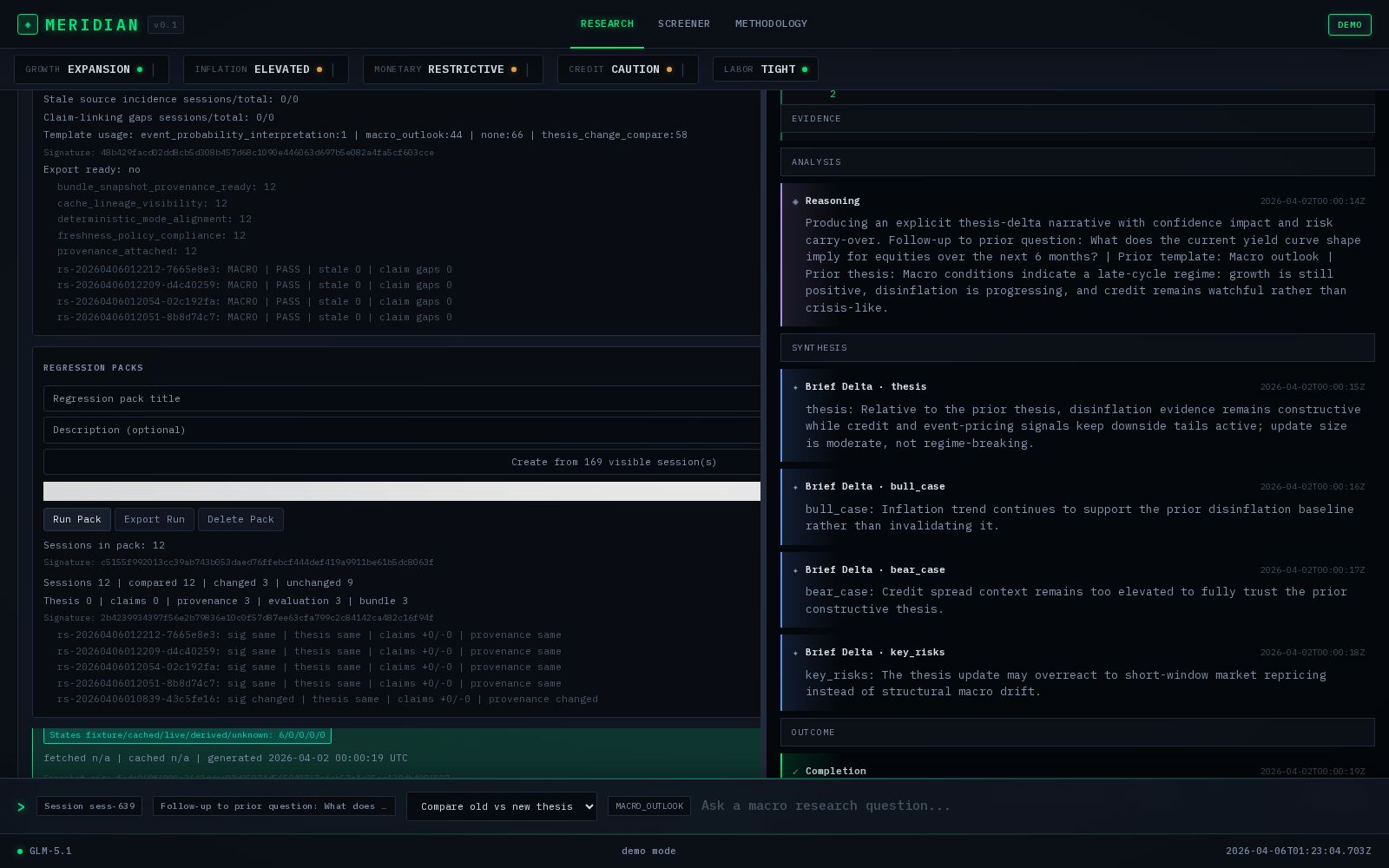The height and width of the screenshot is (868, 1389).
Task: Click the Export Run button
Action: point(155,519)
